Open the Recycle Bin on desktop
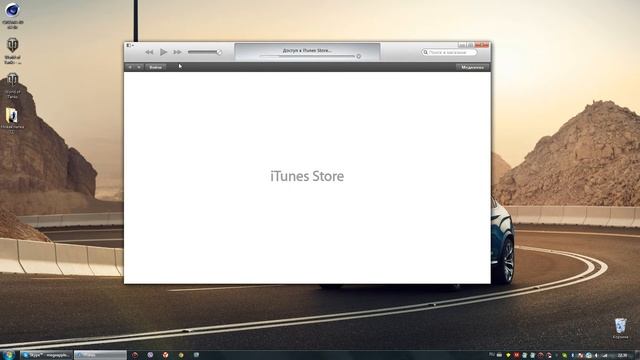 (x=620, y=328)
